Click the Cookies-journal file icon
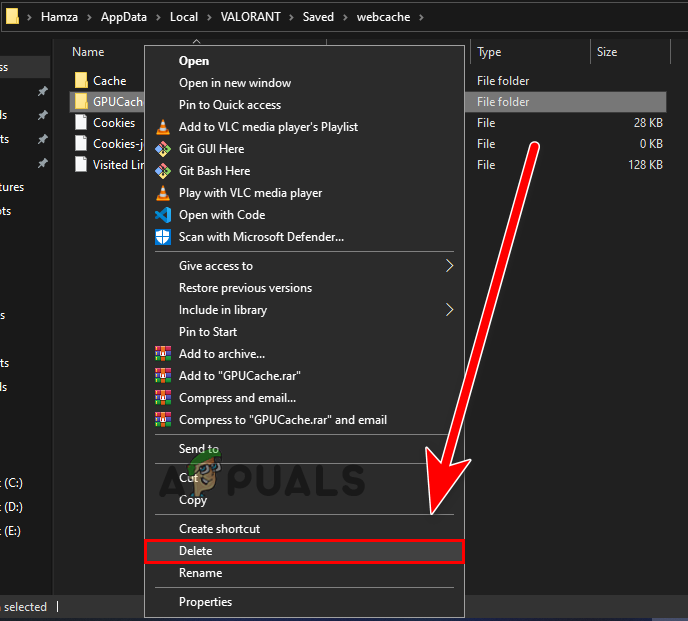The image size is (688, 621). coord(81,143)
